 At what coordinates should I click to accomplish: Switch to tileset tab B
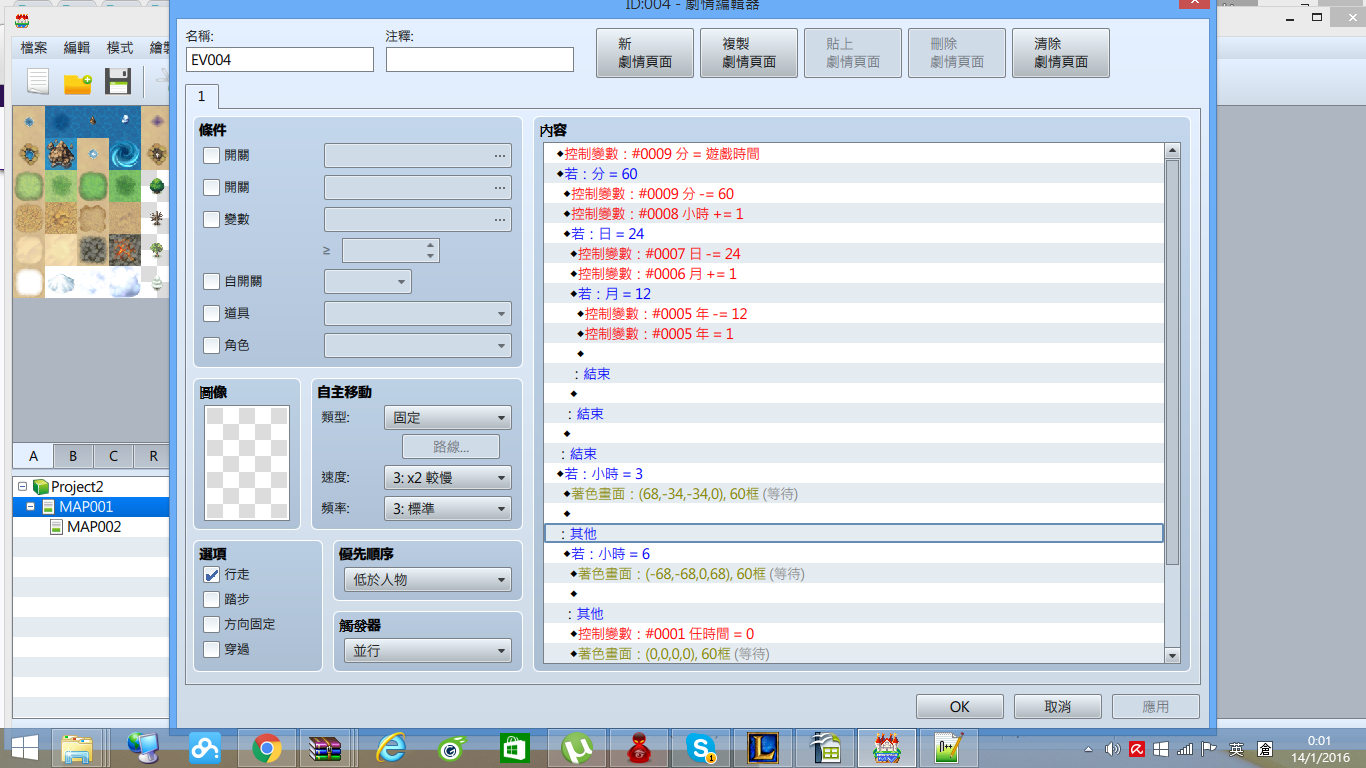(x=73, y=456)
